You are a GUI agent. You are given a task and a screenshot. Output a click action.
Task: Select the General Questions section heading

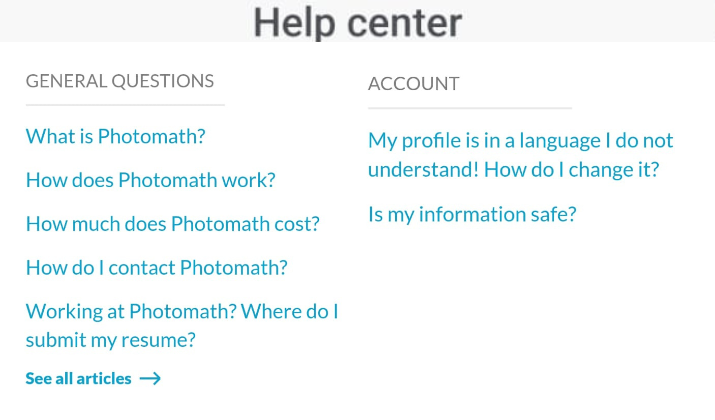(x=120, y=81)
